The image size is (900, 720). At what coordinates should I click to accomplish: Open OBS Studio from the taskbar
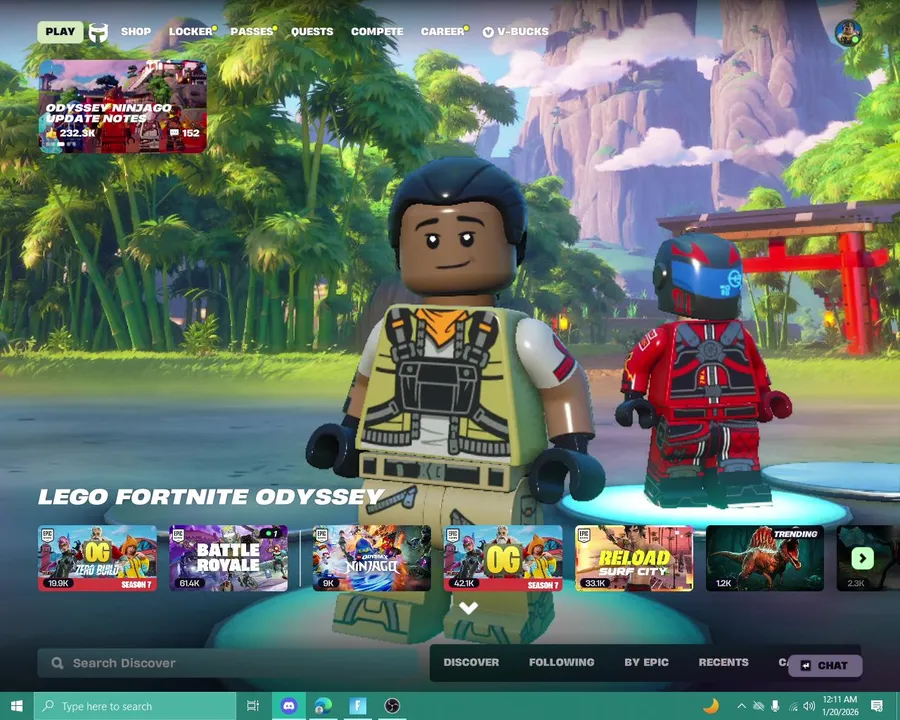click(x=392, y=706)
